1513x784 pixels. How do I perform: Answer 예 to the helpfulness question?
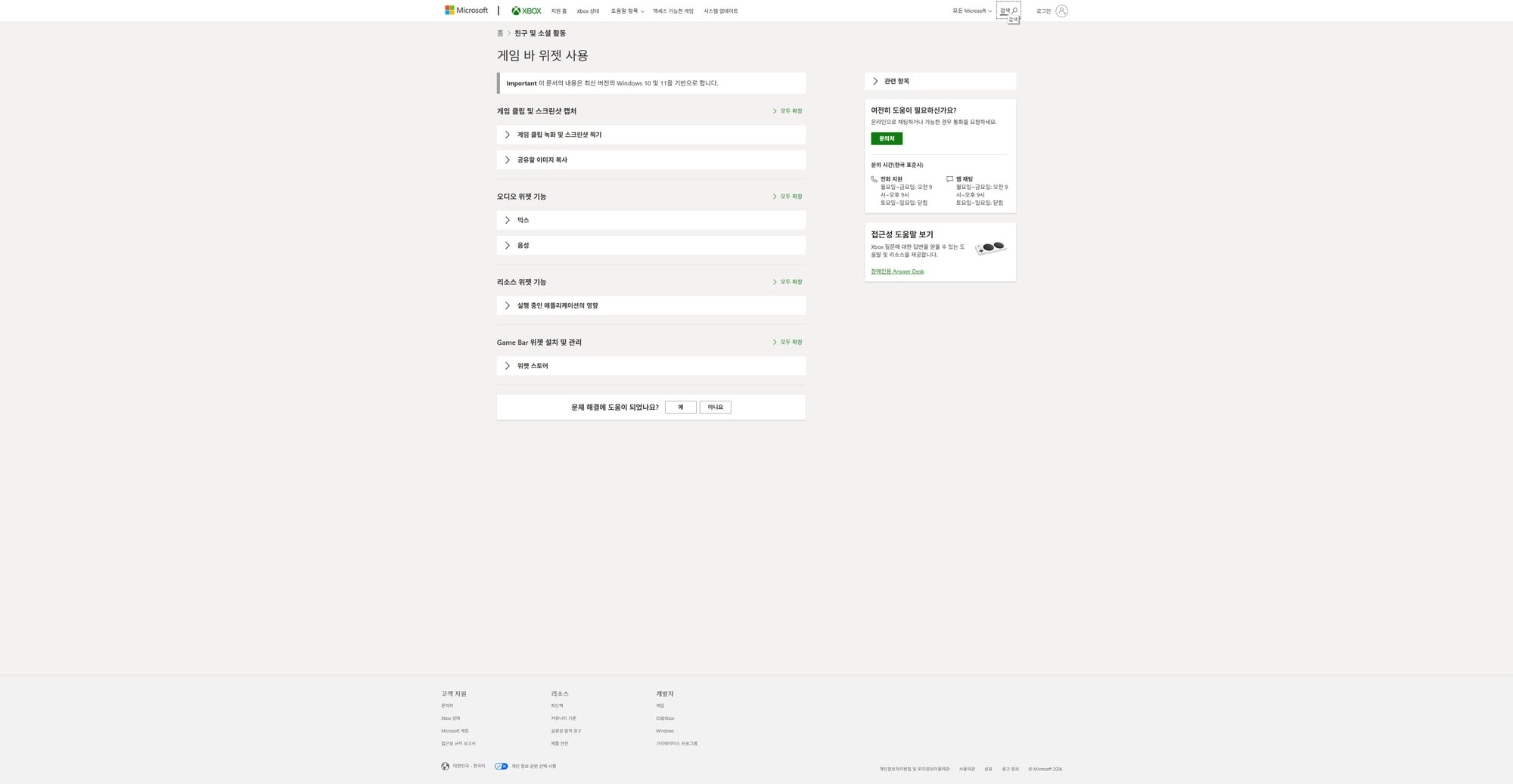coord(681,407)
